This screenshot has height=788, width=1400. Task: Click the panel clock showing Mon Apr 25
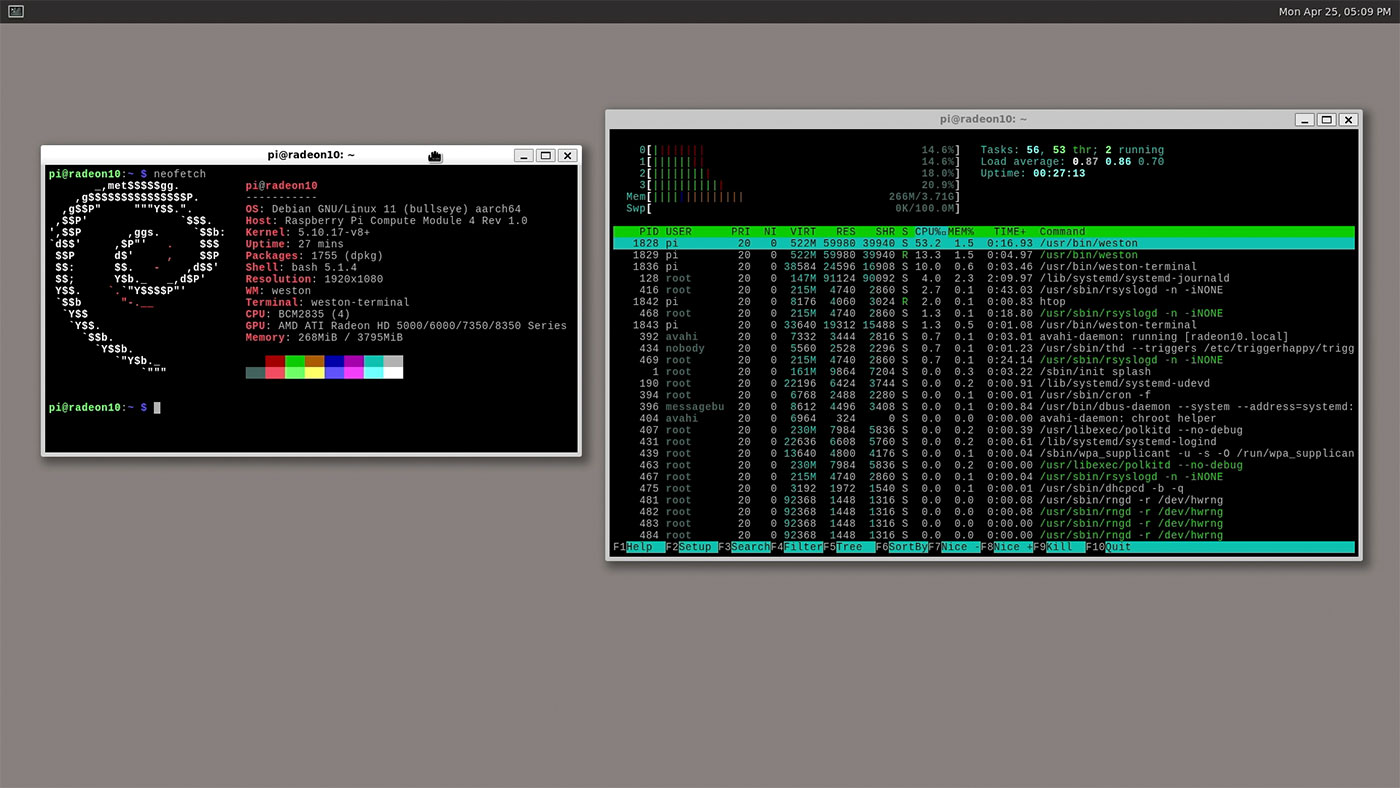[1333, 12]
